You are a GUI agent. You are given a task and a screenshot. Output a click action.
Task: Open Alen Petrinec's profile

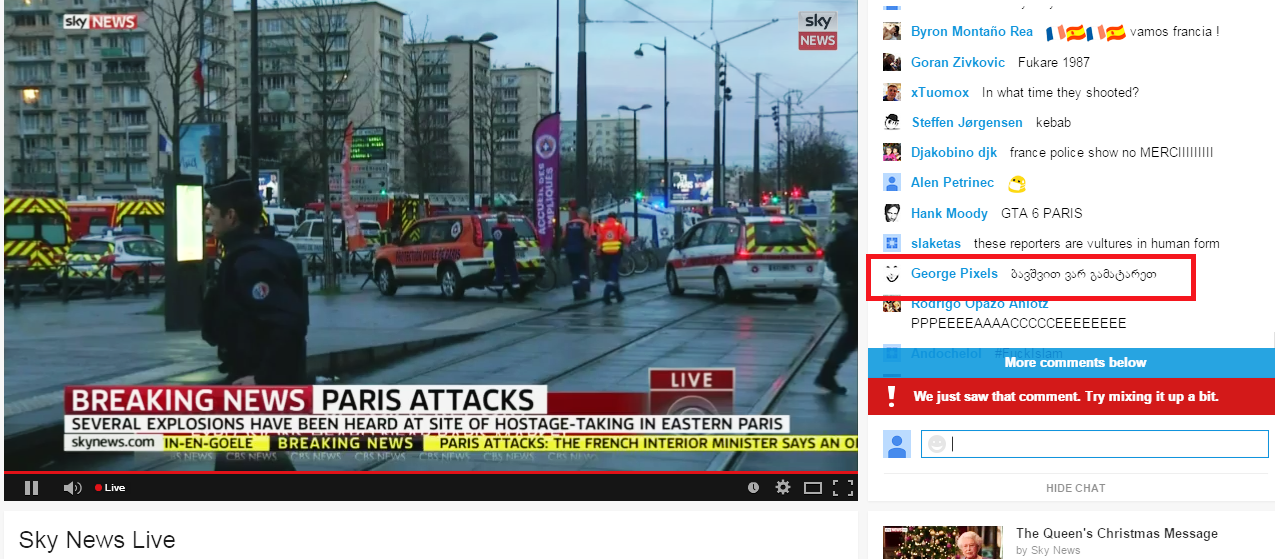tap(952, 183)
